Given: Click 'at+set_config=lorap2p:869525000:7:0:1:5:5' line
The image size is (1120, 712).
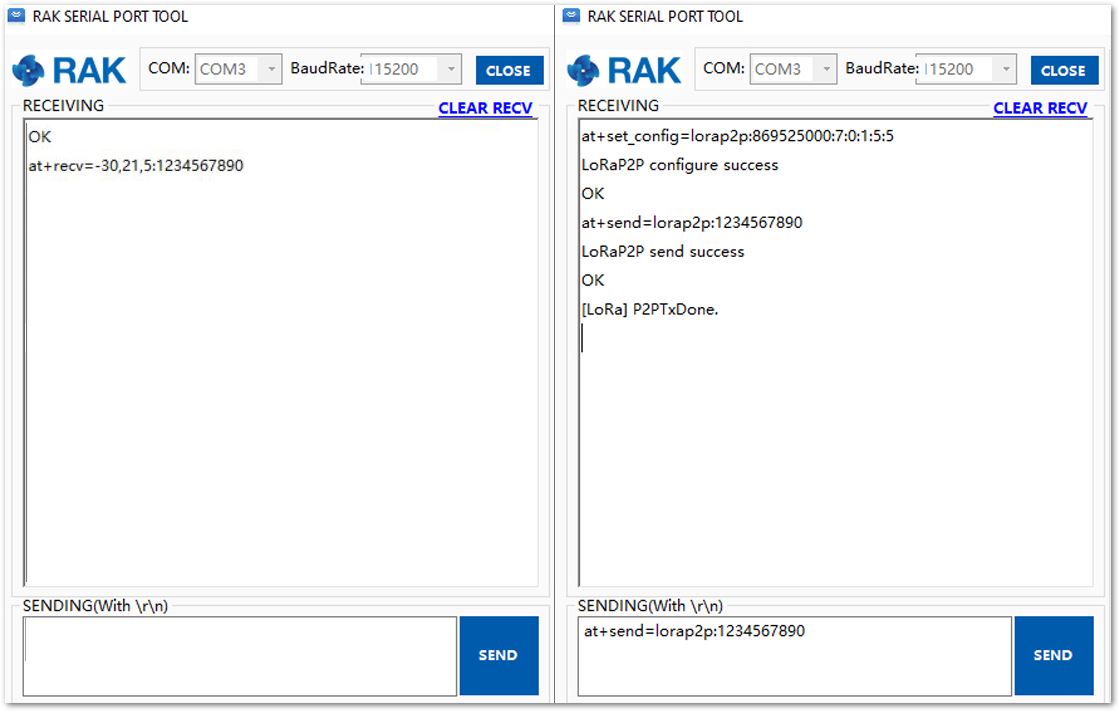Looking at the screenshot, I should point(737,136).
